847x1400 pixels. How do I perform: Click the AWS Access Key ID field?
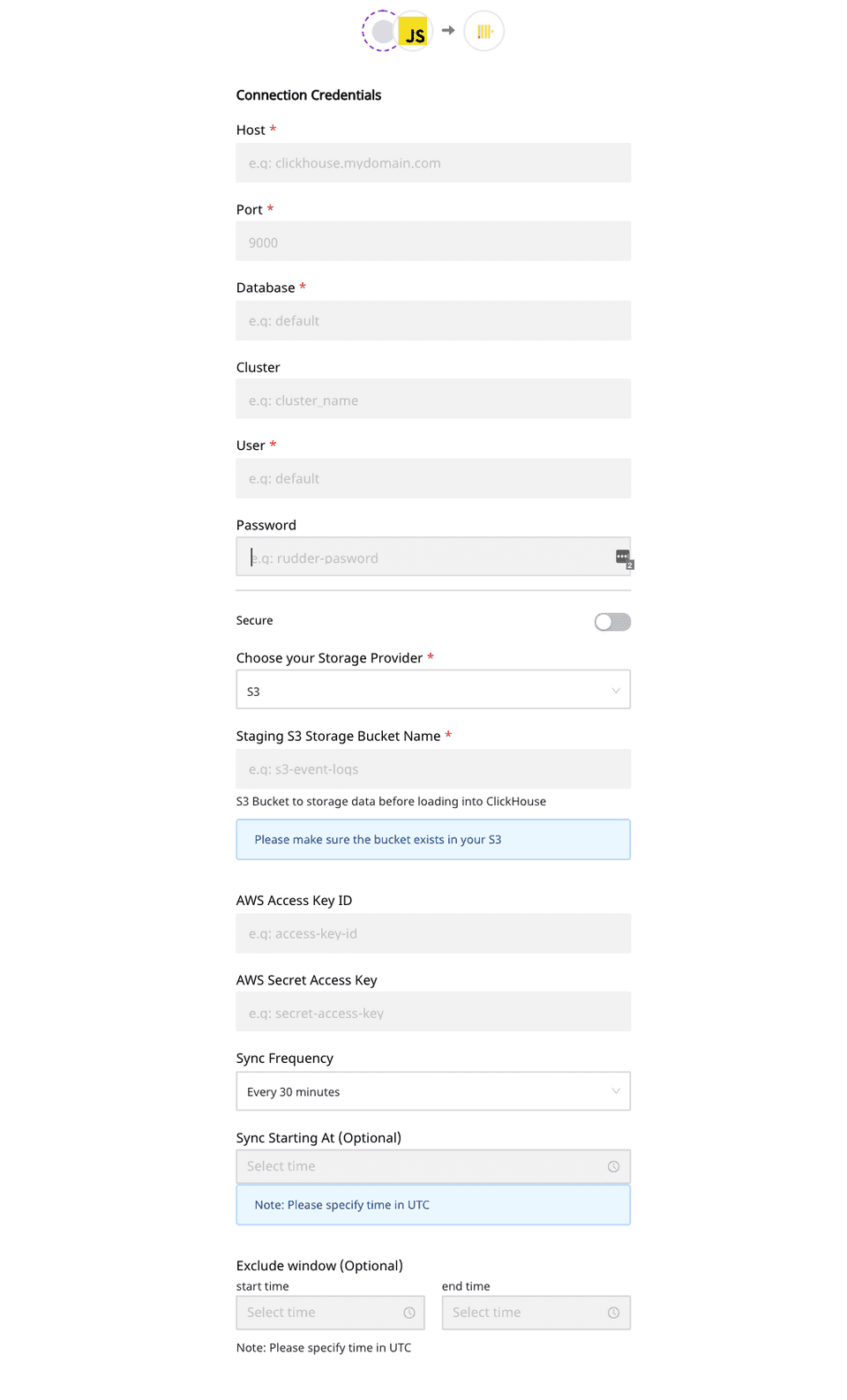(x=432, y=933)
